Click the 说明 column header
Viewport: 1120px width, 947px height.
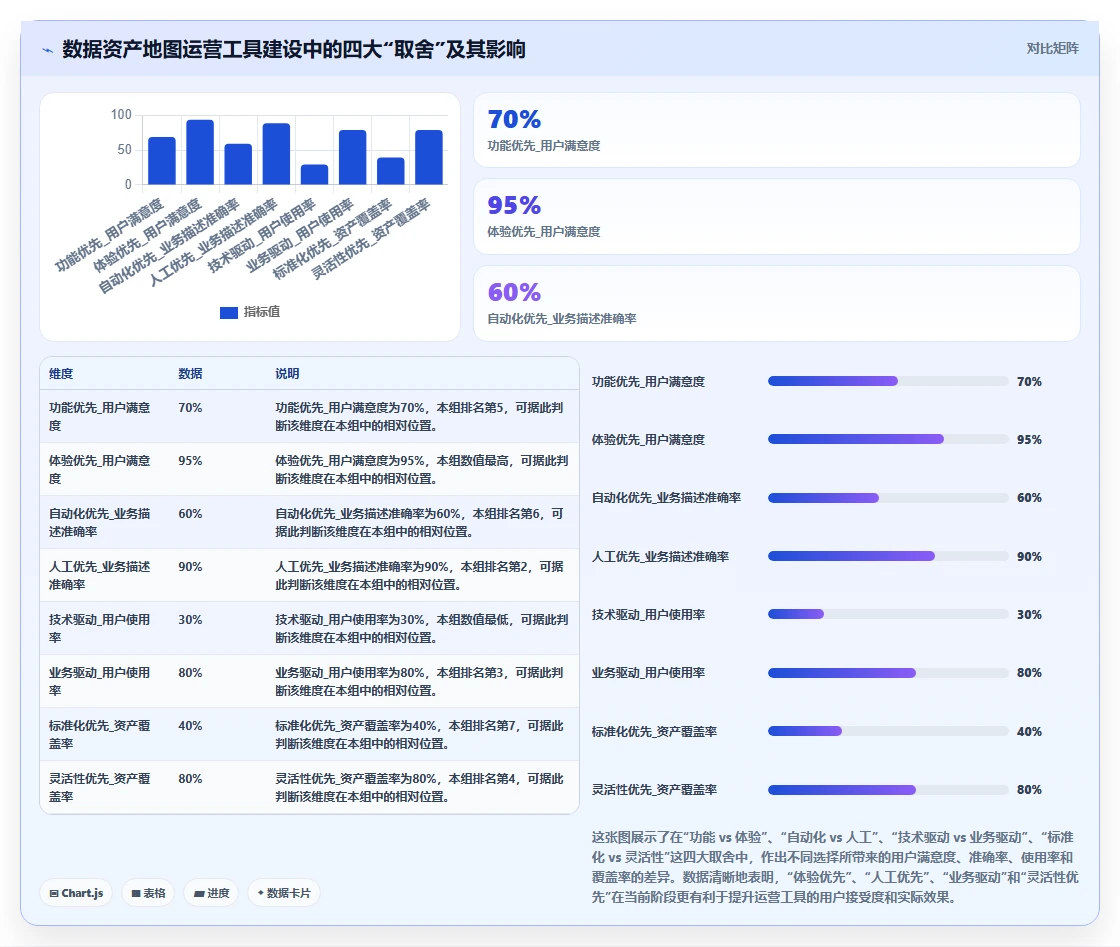tap(287, 374)
